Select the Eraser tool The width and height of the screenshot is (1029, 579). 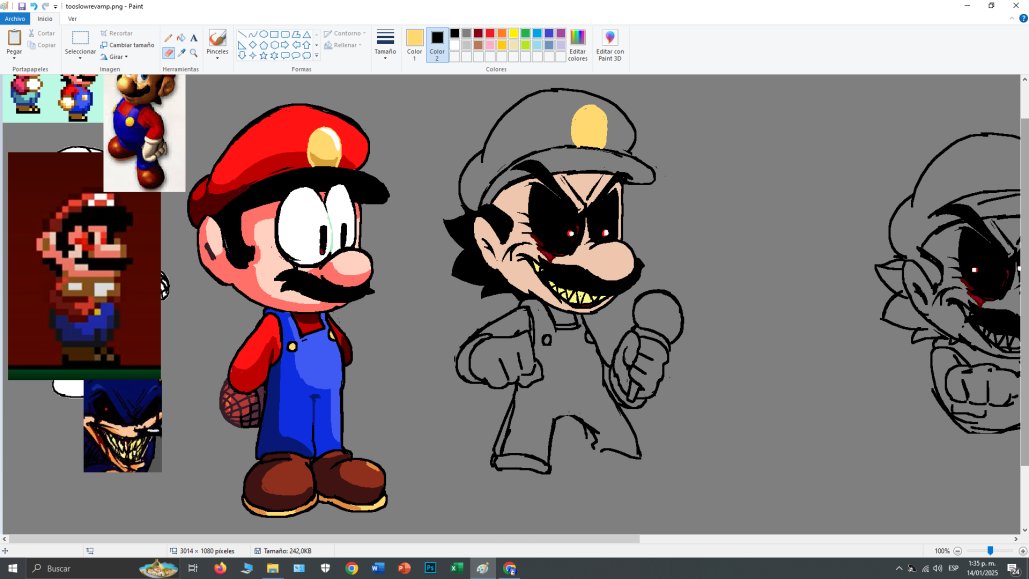[168, 53]
